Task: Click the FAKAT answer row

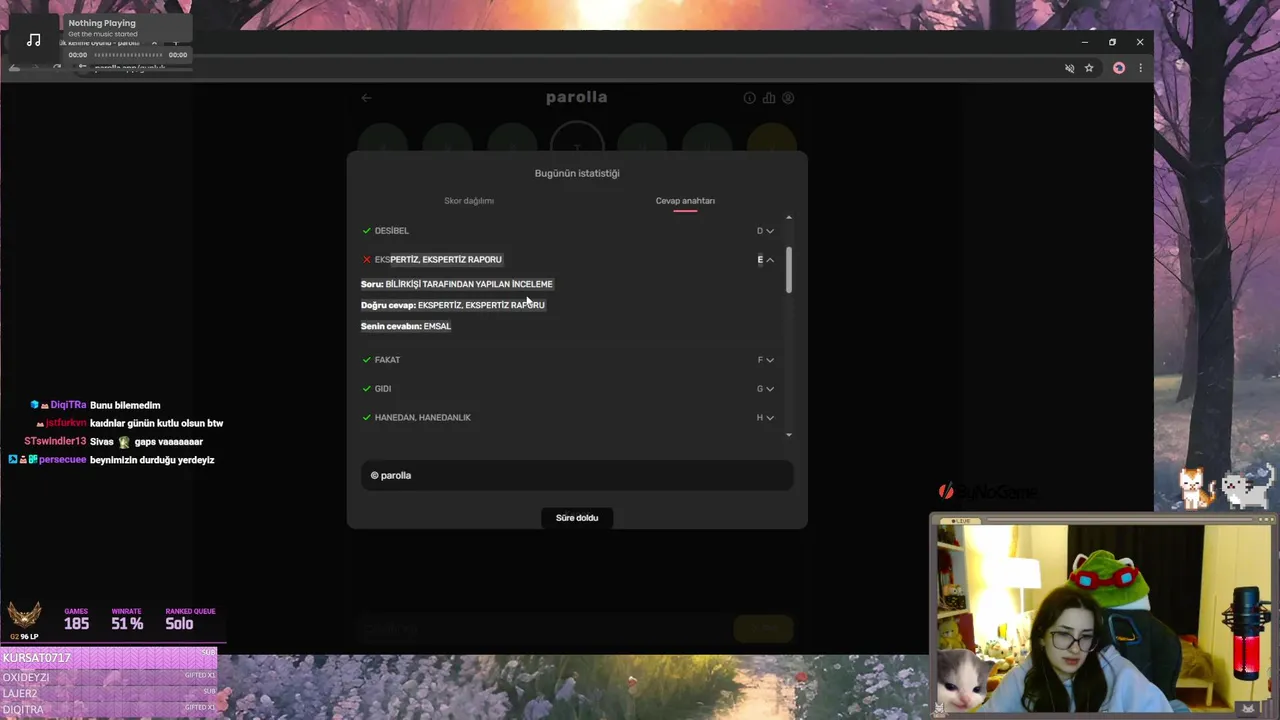Action: click(568, 360)
